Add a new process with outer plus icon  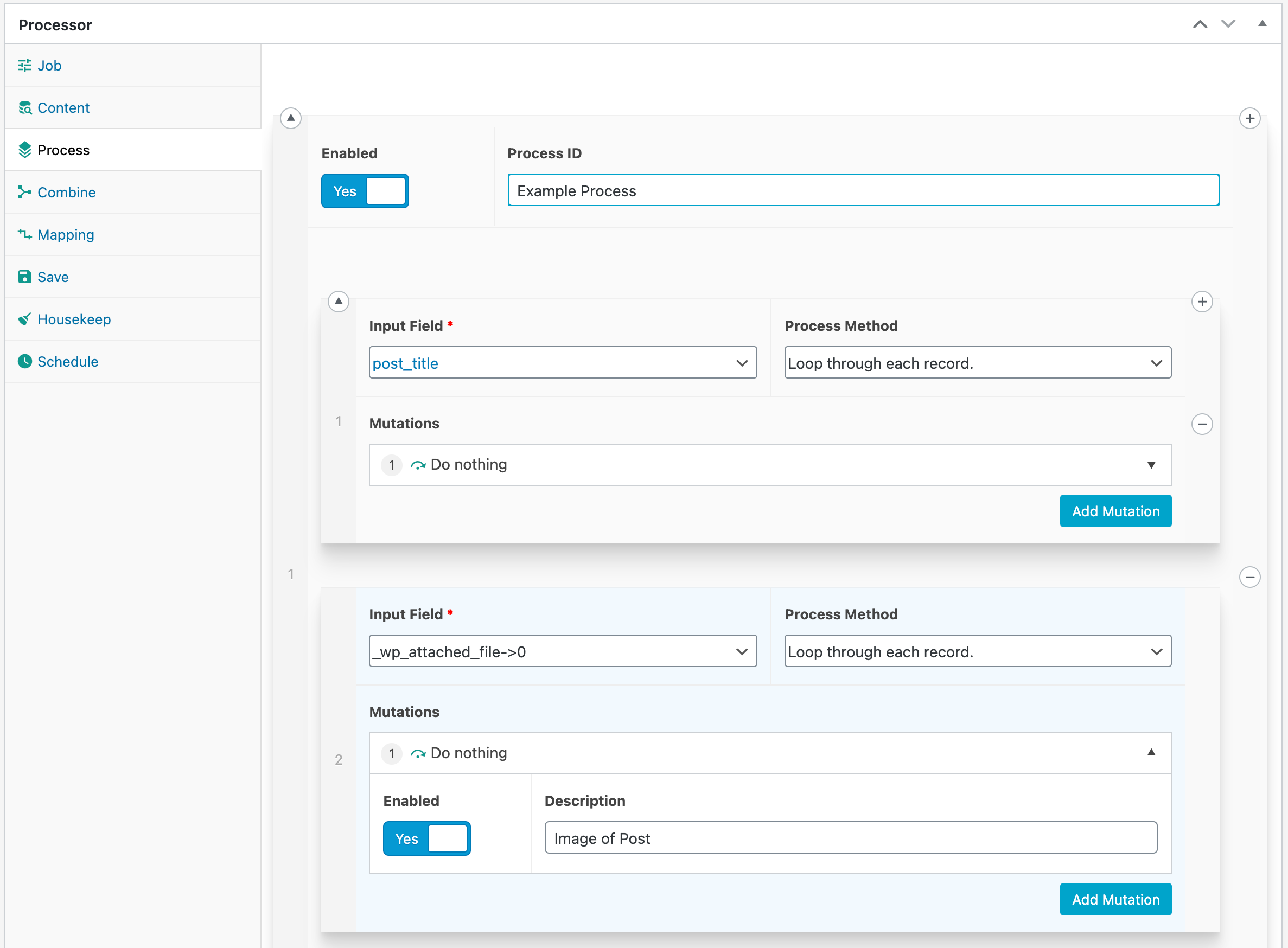click(1249, 118)
